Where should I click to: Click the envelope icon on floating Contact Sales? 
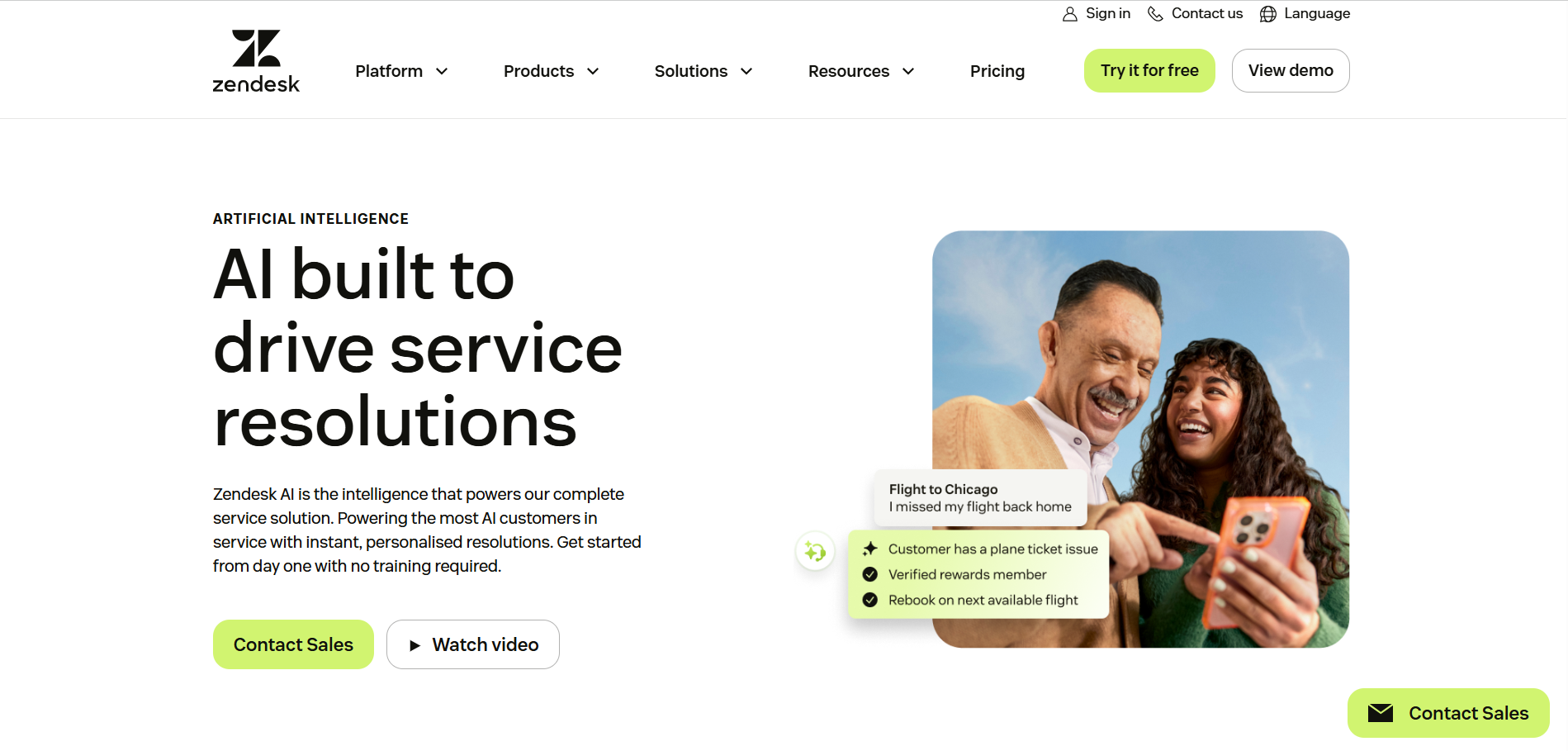pyautogui.click(x=1381, y=713)
